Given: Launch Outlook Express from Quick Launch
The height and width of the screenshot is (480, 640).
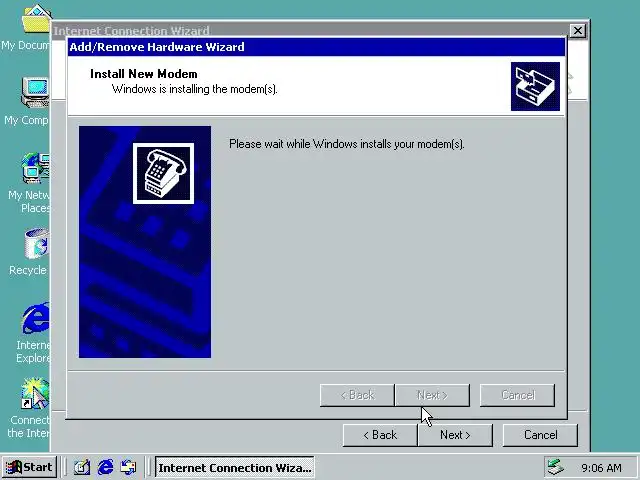Looking at the screenshot, I should click(x=129, y=467).
